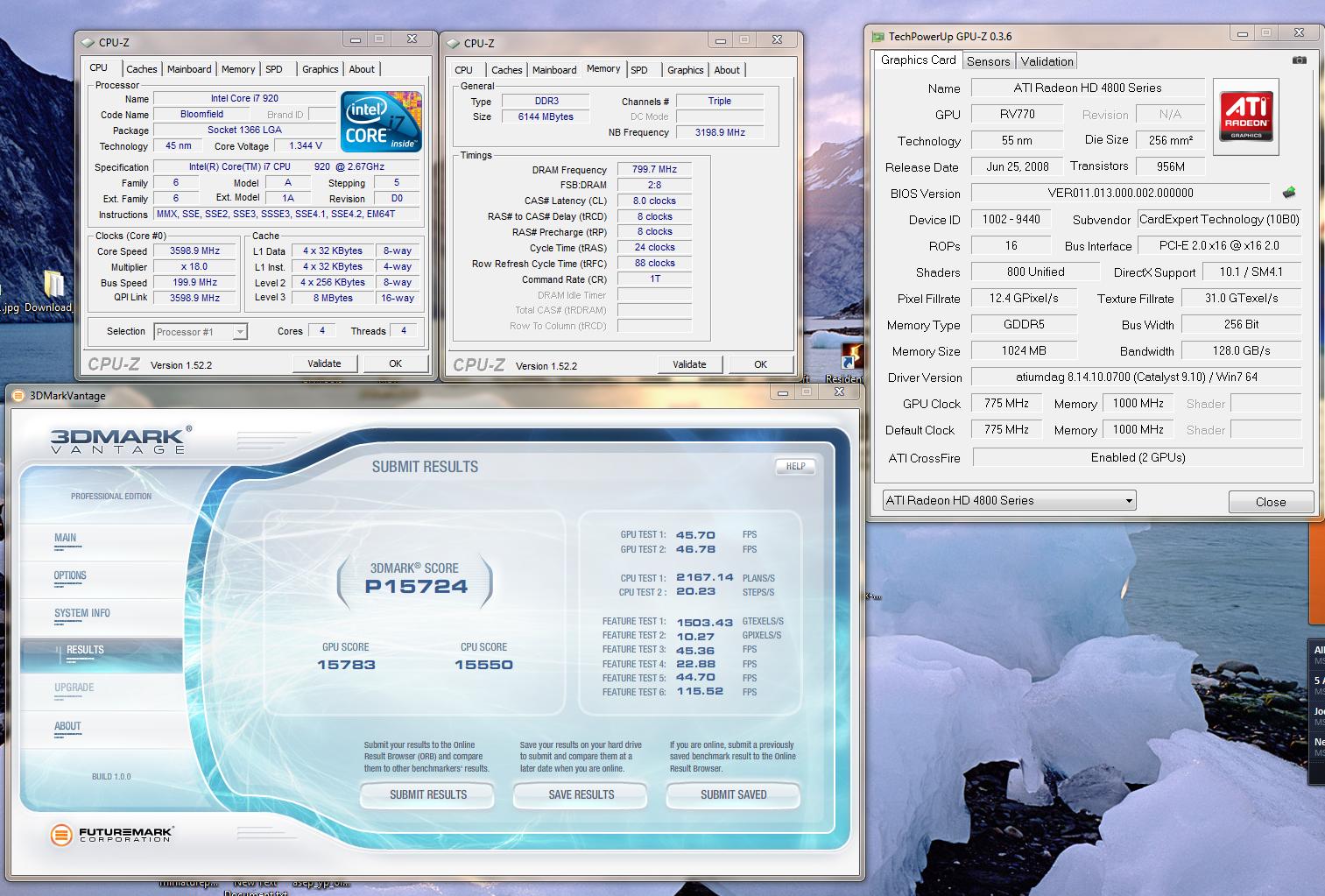Open Processor #1 selection dropdown in CPU-Z

click(x=201, y=331)
